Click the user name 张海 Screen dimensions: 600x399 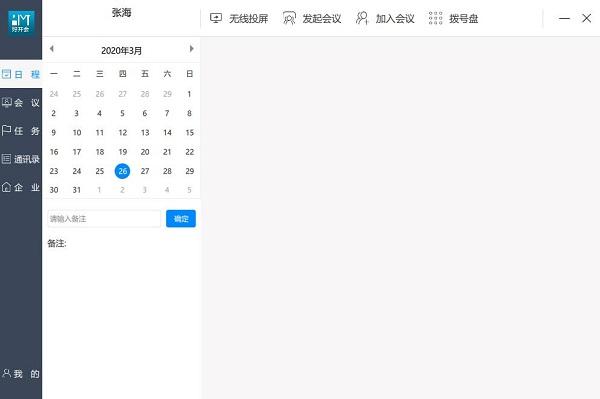tap(122, 13)
